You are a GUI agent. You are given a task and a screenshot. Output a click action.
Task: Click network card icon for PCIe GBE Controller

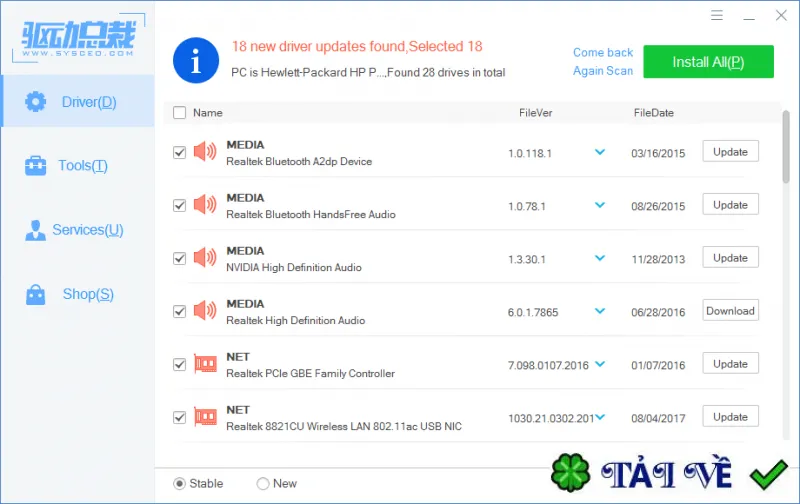click(x=206, y=364)
